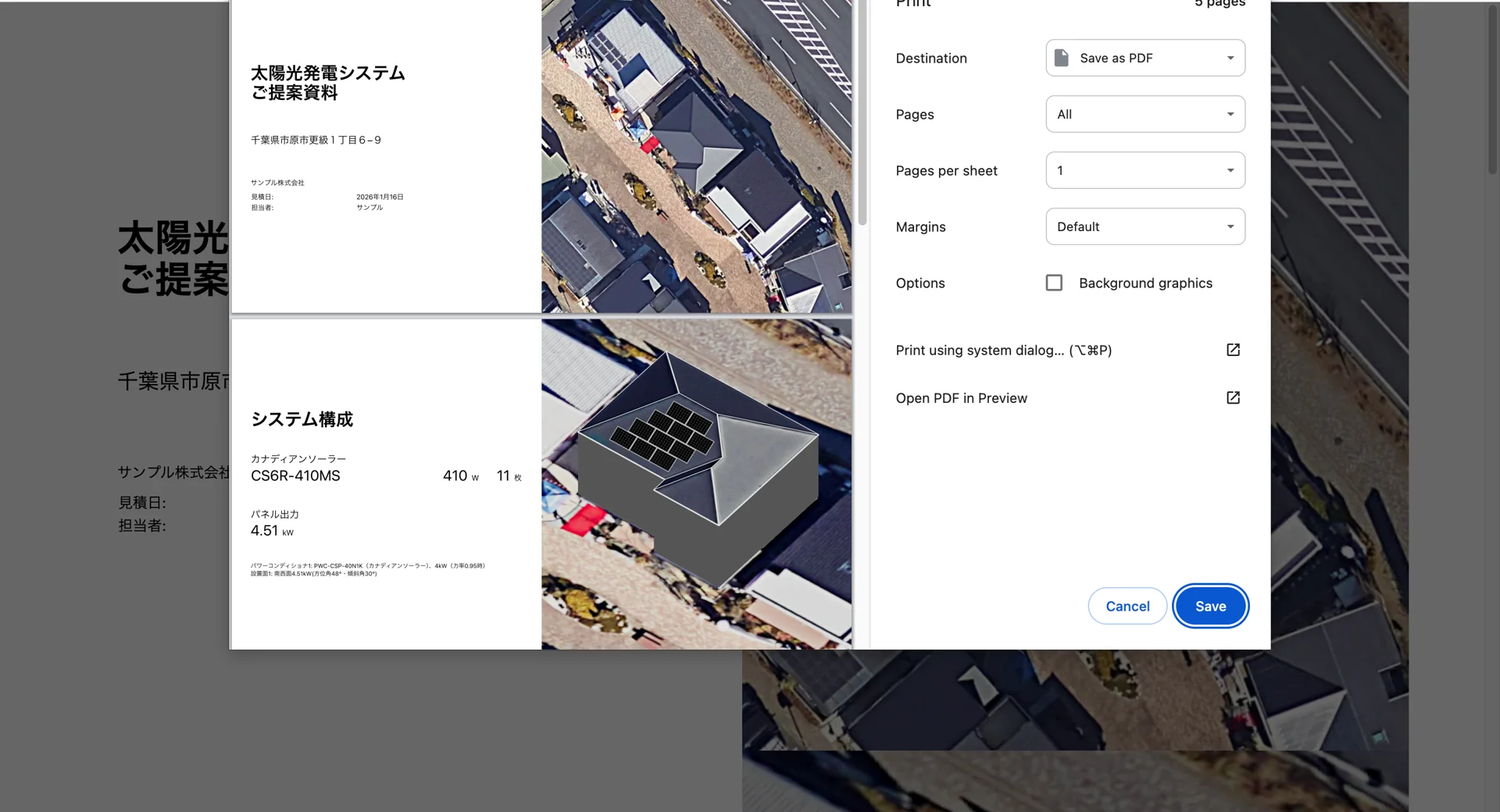Open the Pages per sheet dropdown
Viewport: 1500px width, 812px height.
coord(1145,170)
